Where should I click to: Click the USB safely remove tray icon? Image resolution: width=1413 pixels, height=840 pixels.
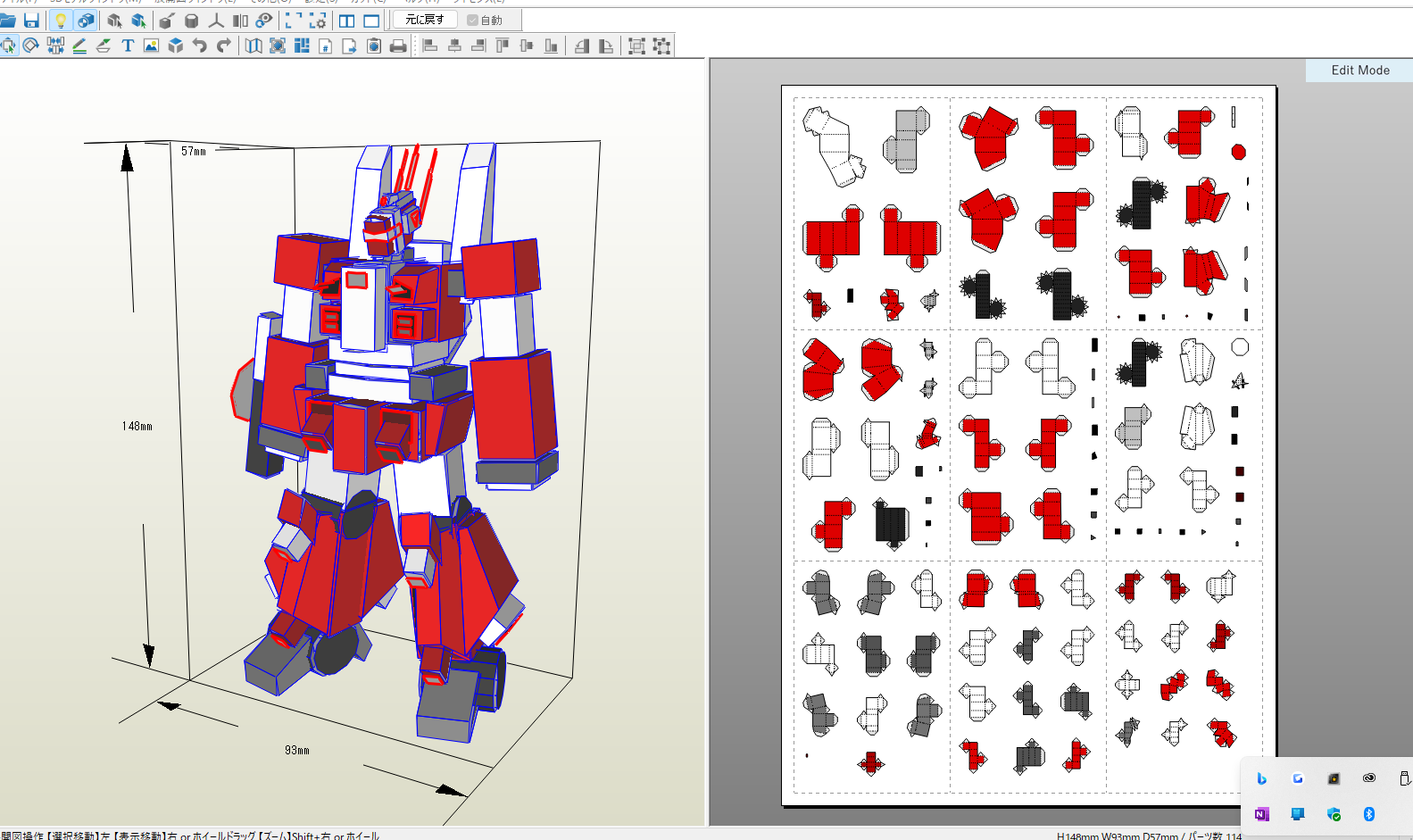click(1404, 778)
